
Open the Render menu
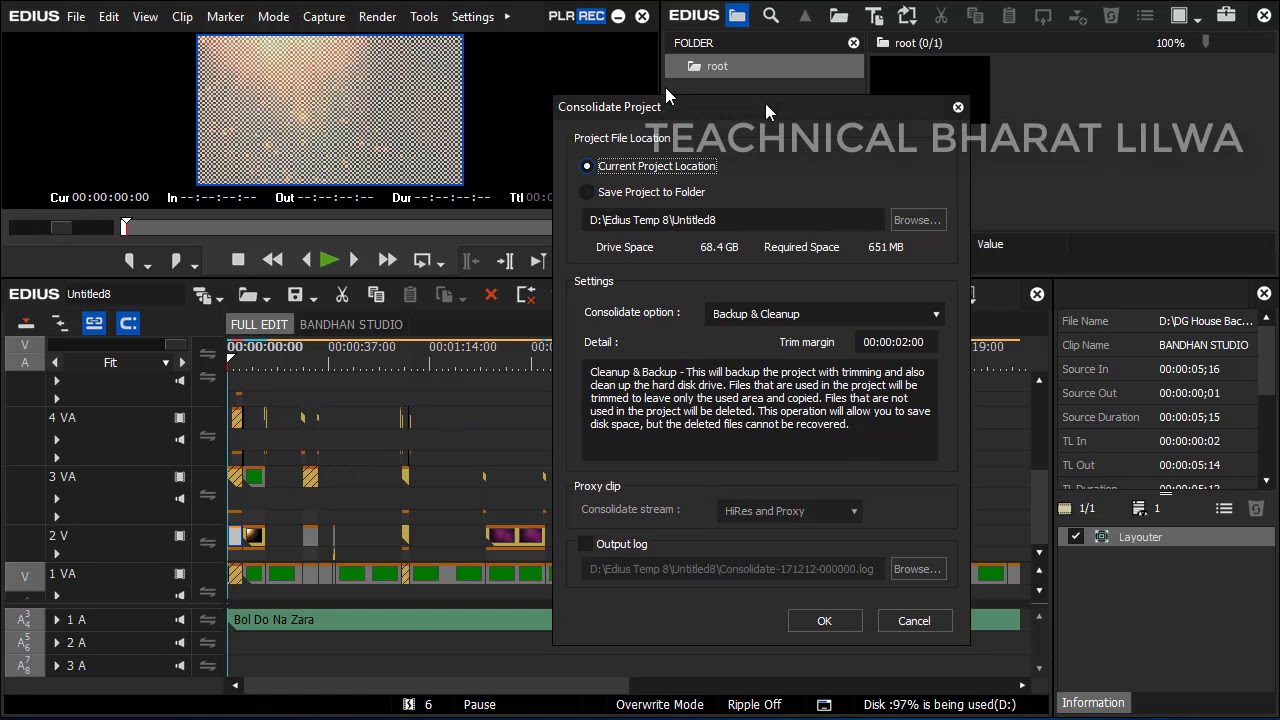click(377, 17)
